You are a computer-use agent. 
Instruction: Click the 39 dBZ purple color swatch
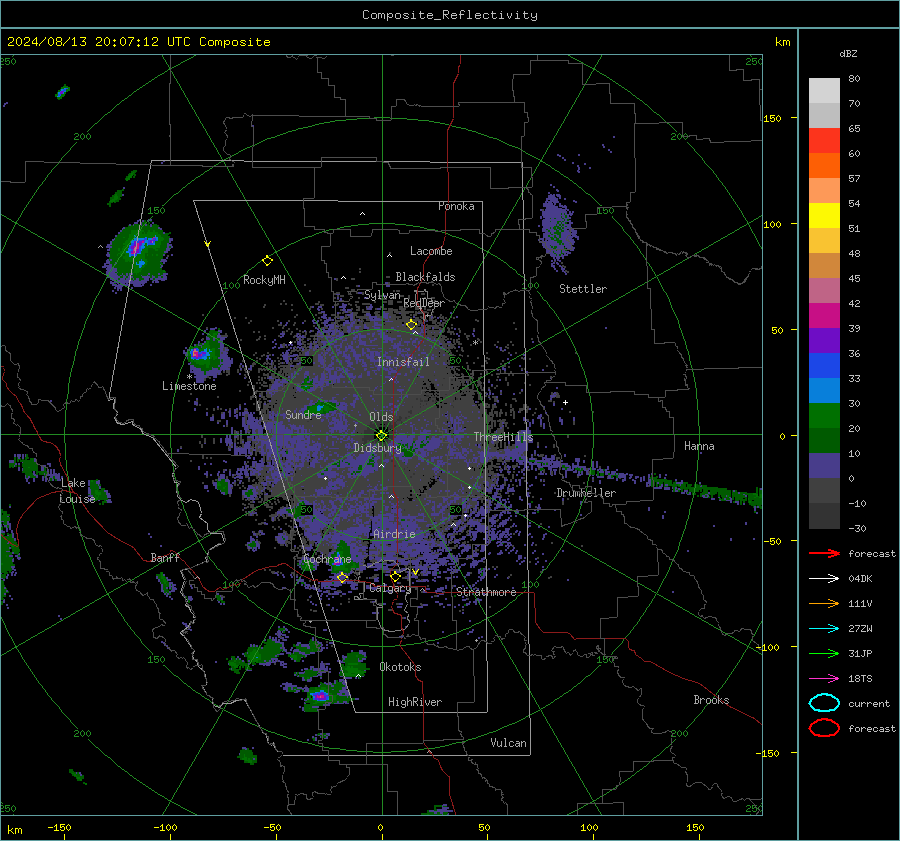click(824, 340)
